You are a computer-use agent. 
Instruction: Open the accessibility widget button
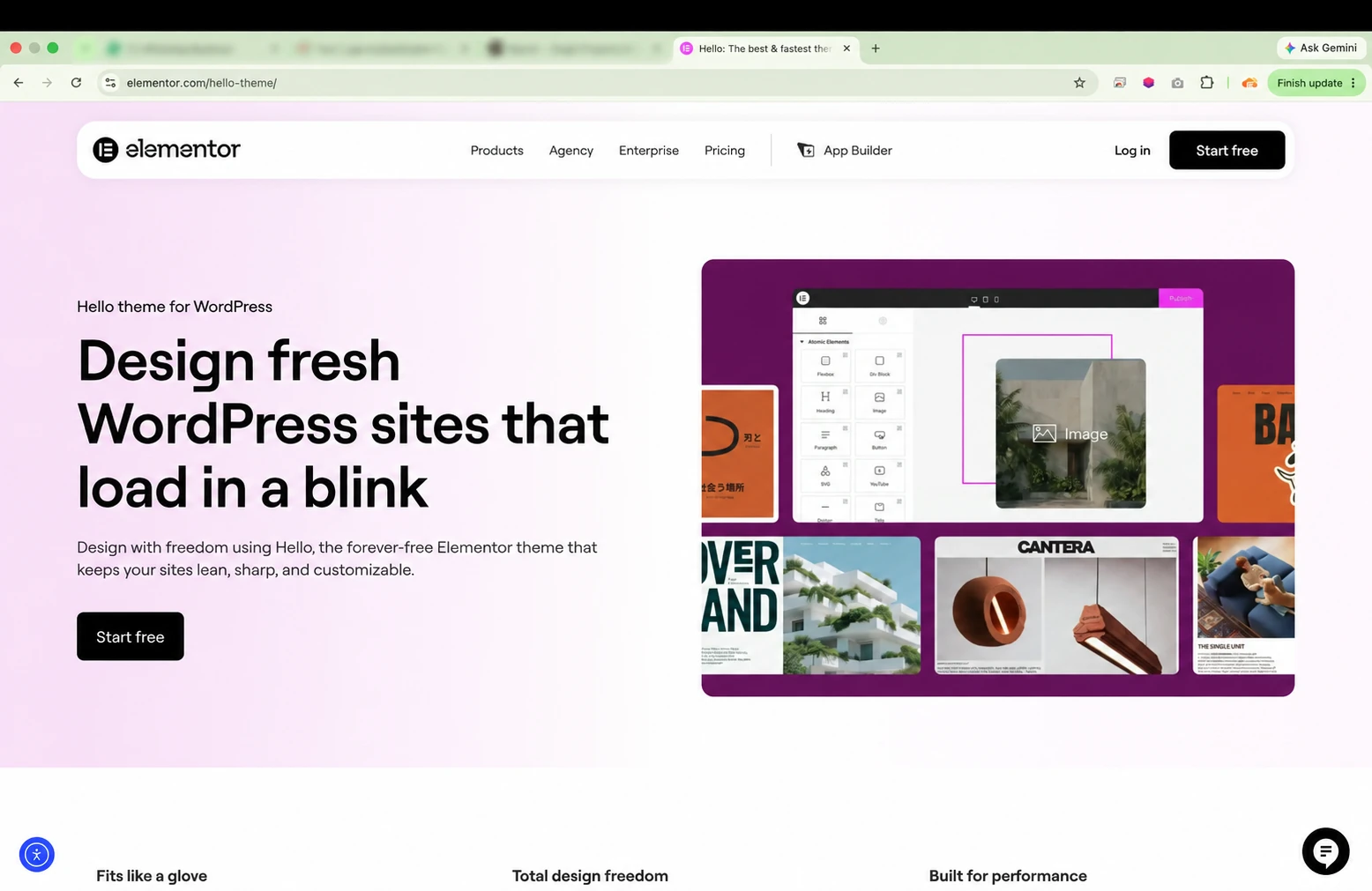click(x=37, y=854)
